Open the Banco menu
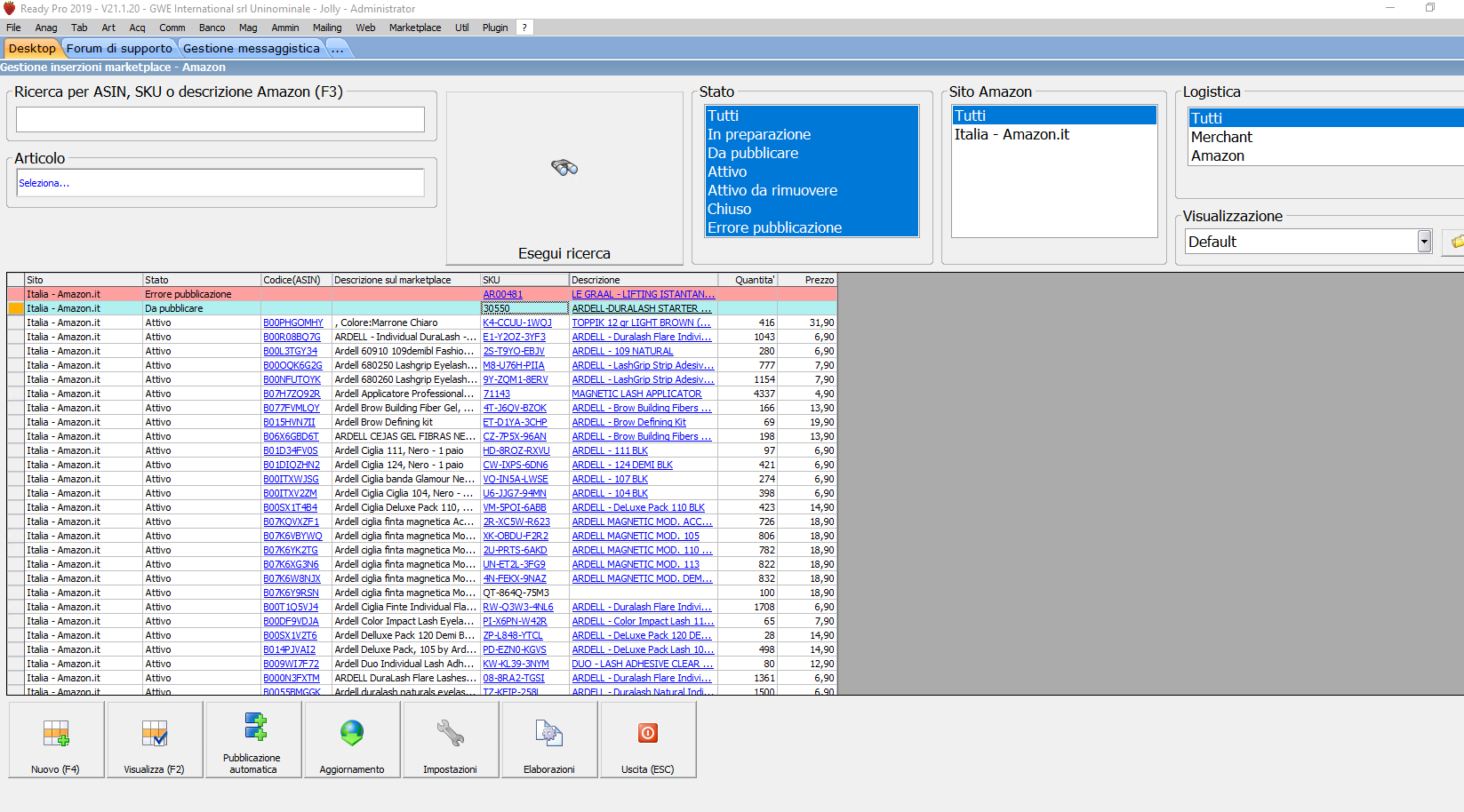1464x812 pixels. click(212, 28)
